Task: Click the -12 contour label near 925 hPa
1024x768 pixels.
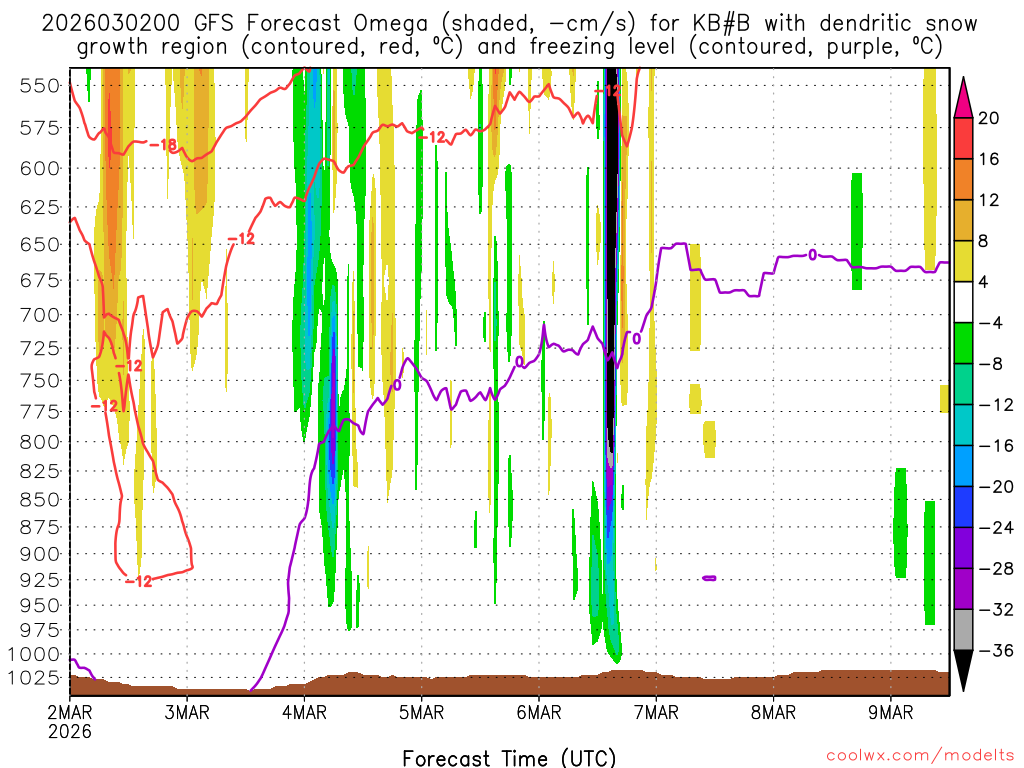Action: coord(138,581)
